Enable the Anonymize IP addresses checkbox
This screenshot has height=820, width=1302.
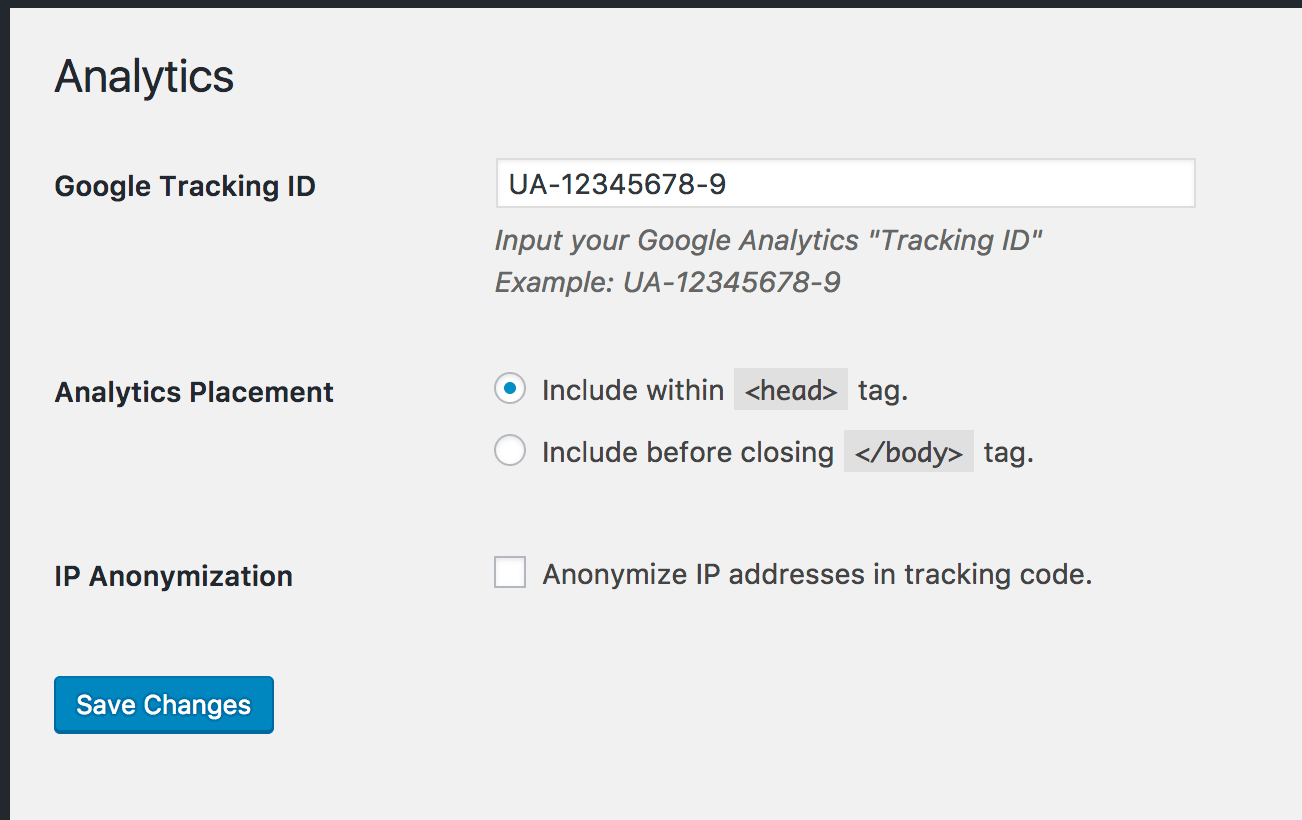click(510, 573)
